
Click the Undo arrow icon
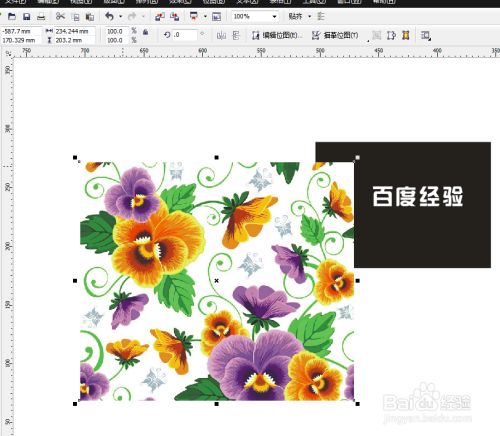pyautogui.click(x=109, y=16)
